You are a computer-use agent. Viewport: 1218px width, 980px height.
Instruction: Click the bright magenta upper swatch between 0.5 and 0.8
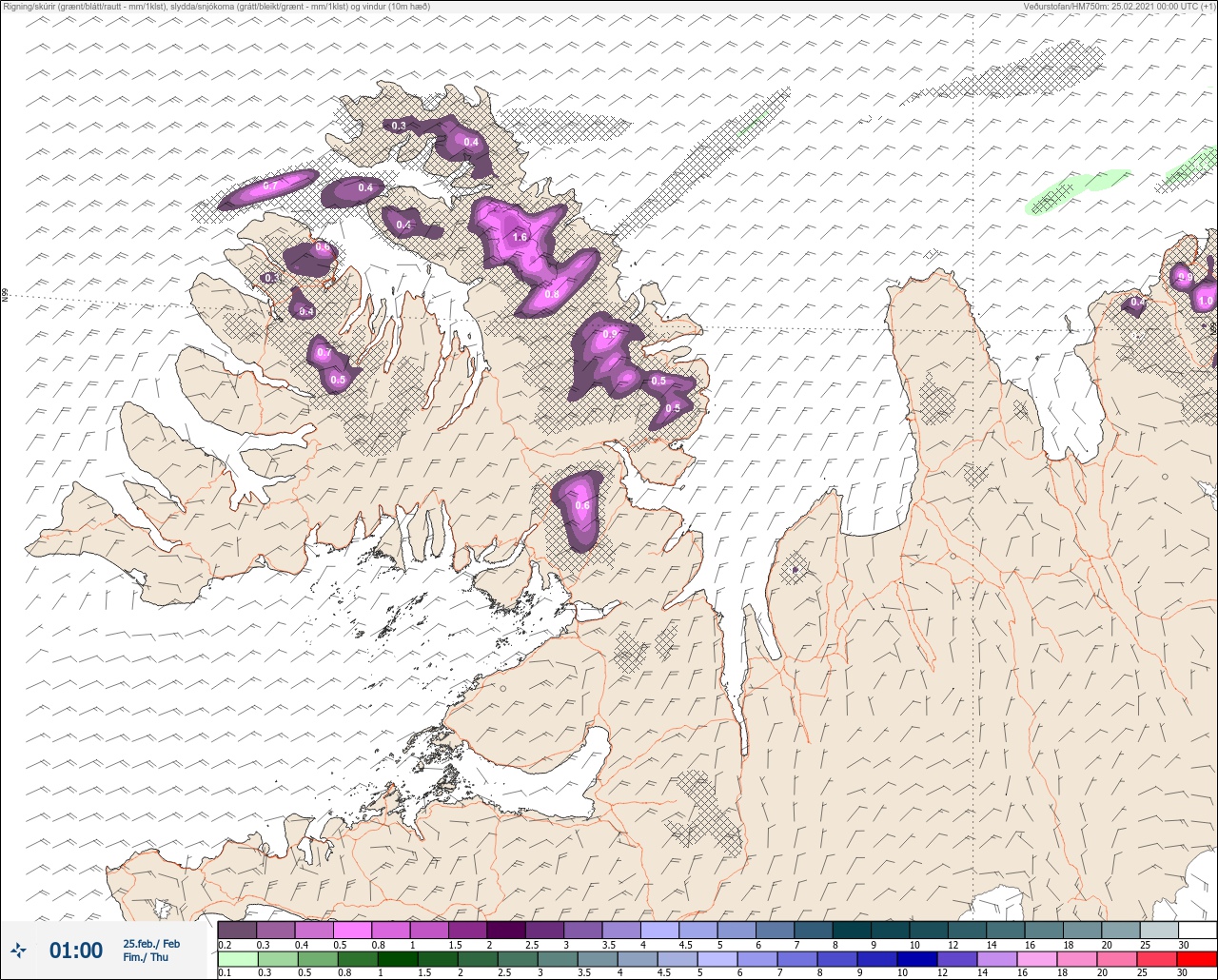tap(352, 930)
